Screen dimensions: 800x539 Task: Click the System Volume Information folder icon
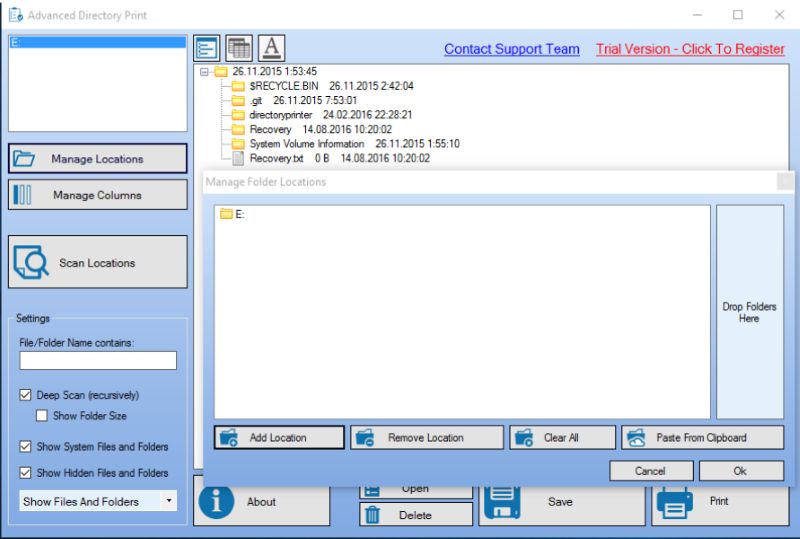[x=238, y=143]
